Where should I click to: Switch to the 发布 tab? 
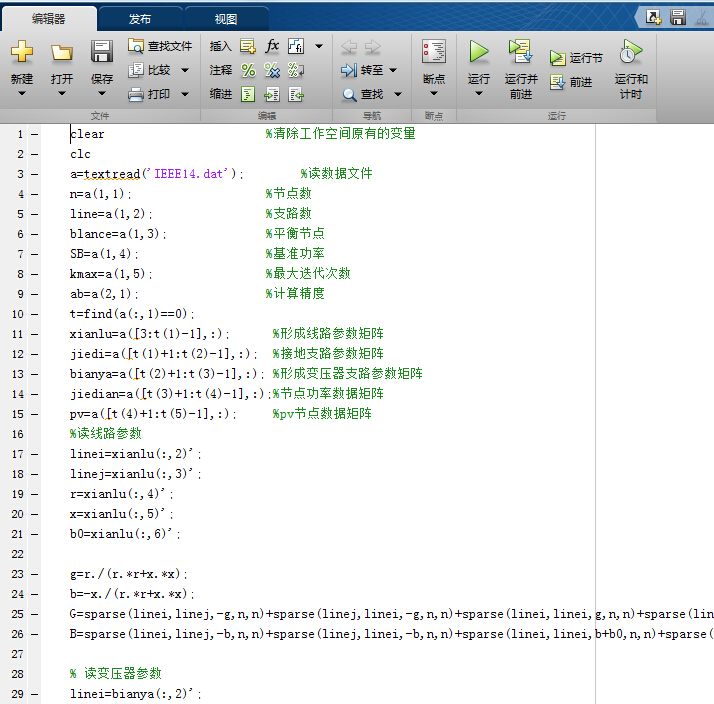pyautogui.click(x=140, y=19)
